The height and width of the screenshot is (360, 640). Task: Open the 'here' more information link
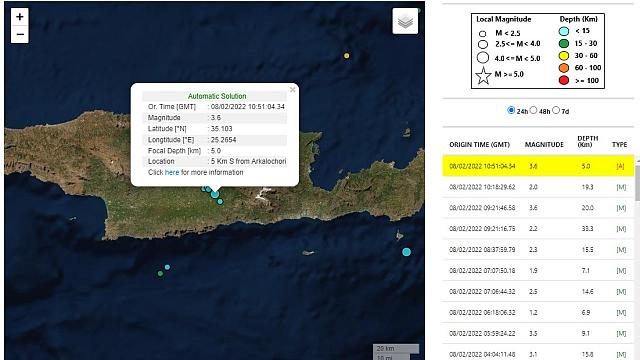(x=172, y=172)
